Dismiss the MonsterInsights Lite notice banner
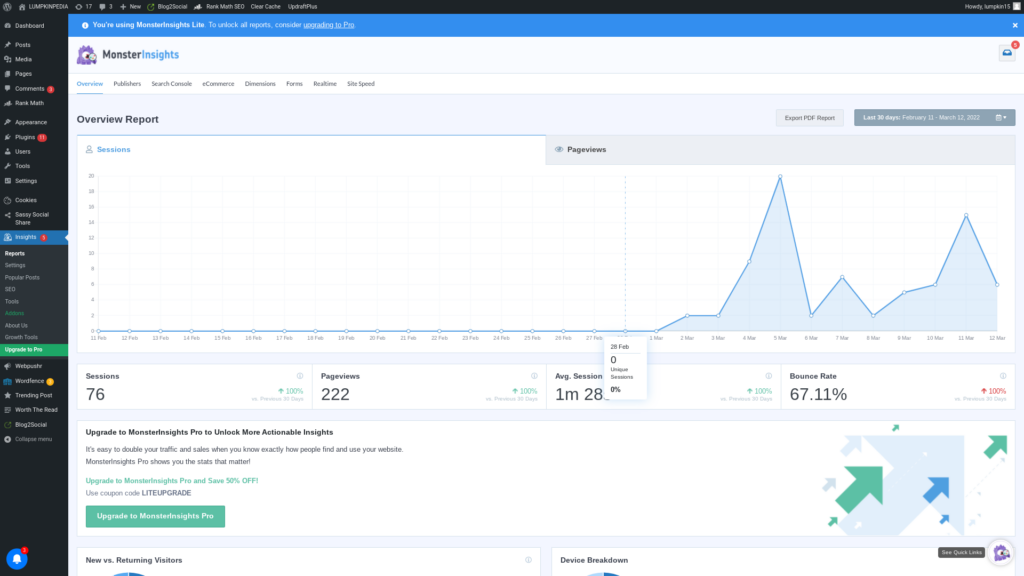This screenshot has width=1024, height=576. coord(1015,25)
